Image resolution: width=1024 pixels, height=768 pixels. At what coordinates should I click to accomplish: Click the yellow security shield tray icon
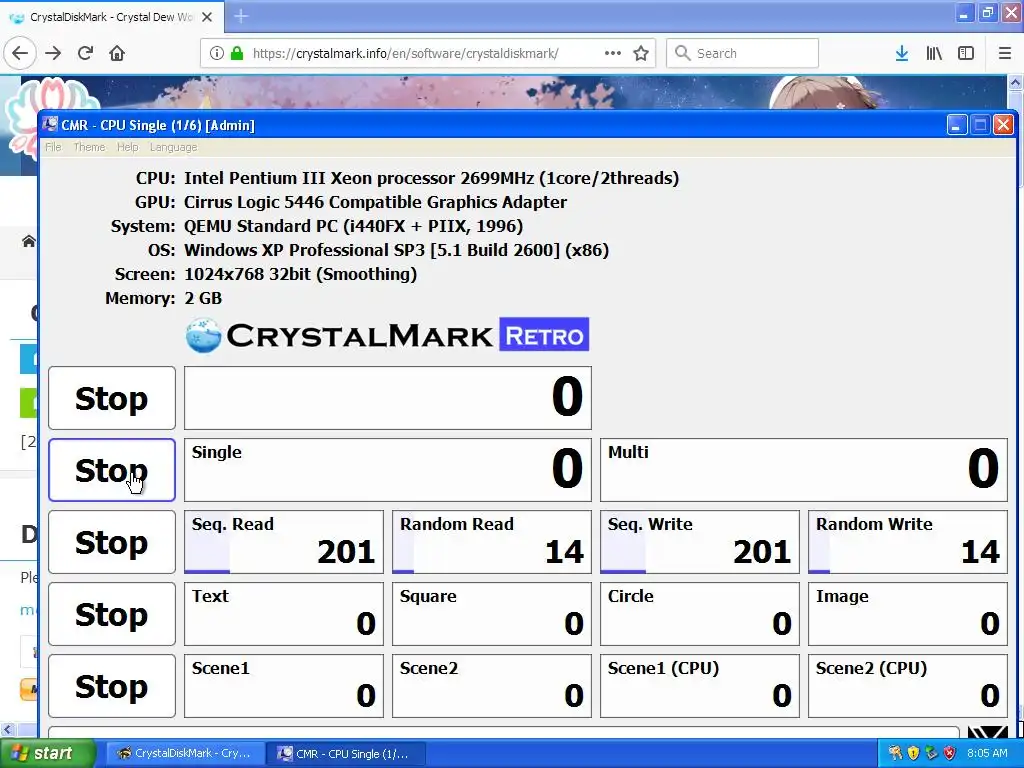coord(914,753)
